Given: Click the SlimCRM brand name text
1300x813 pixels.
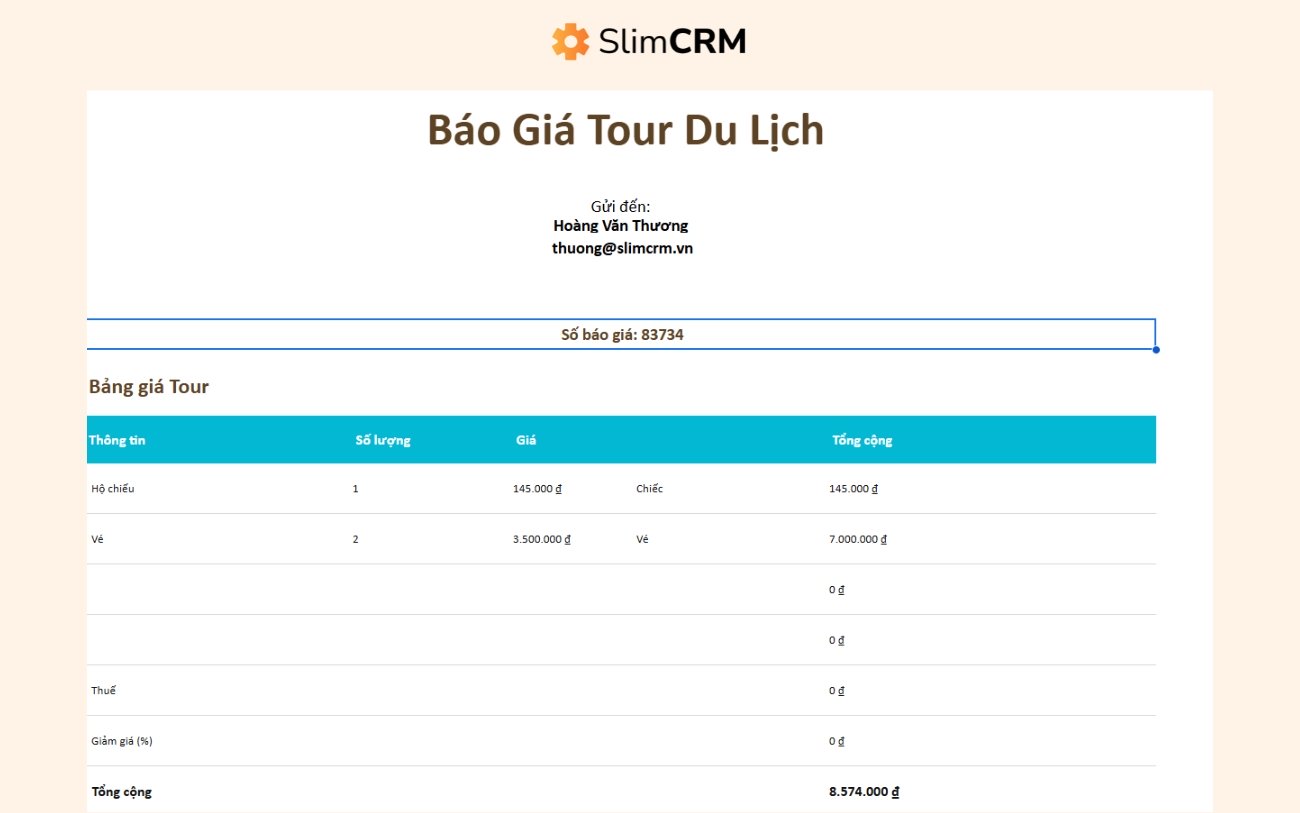Looking at the screenshot, I should pyautogui.click(x=672, y=41).
